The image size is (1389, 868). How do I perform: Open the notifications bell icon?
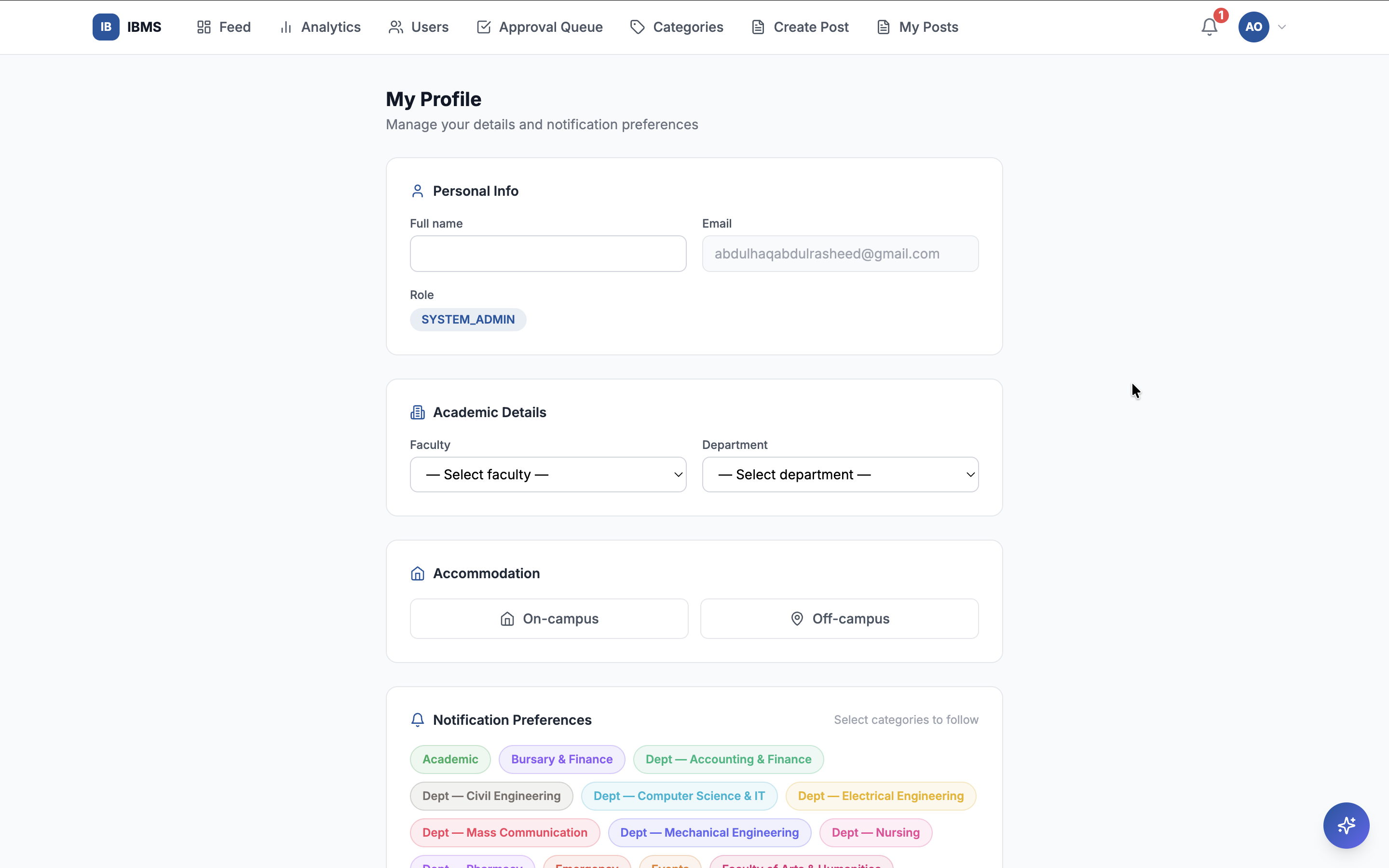point(1209,27)
